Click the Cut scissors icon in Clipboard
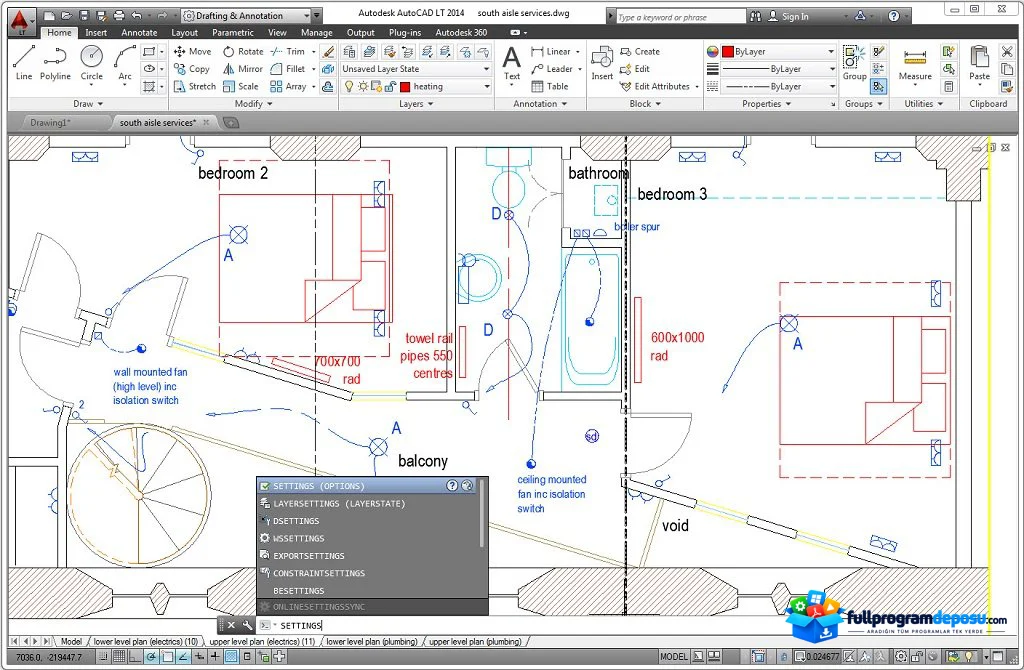1024x670 pixels. (1006, 52)
